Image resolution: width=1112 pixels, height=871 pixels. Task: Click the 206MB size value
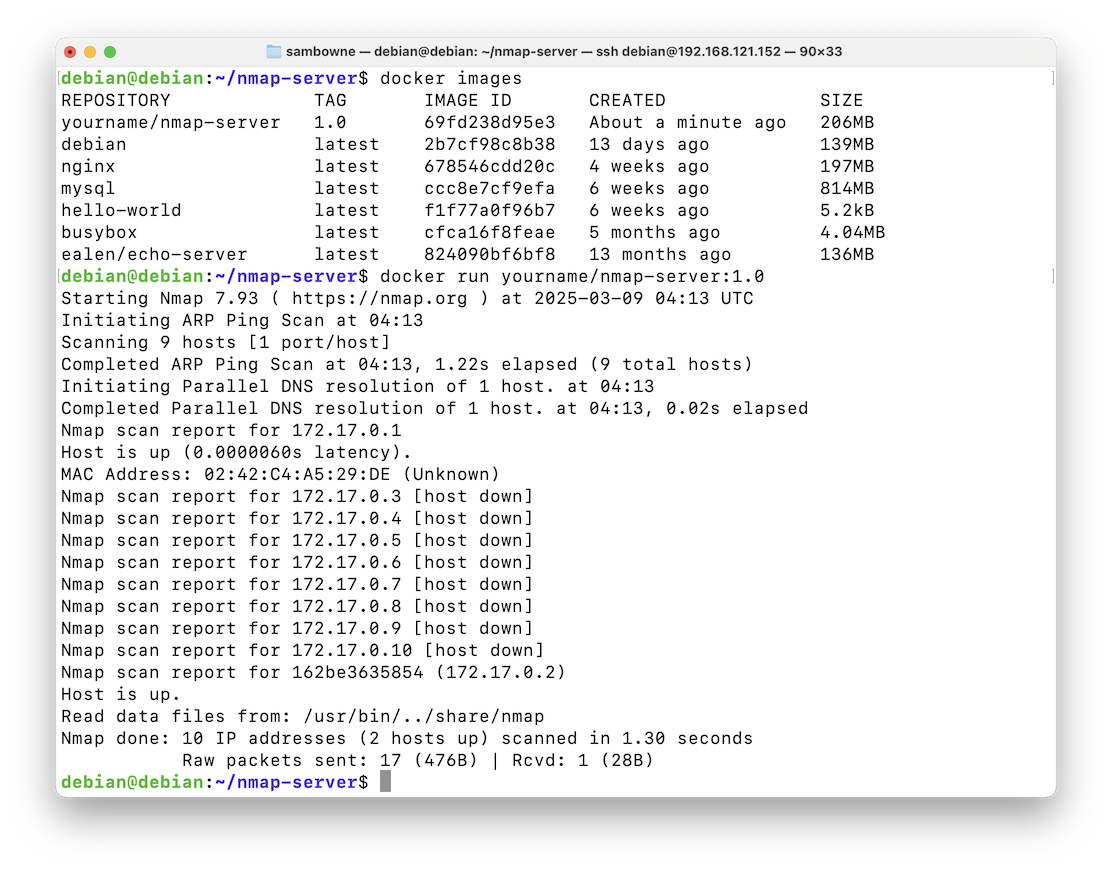[x=847, y=122]
